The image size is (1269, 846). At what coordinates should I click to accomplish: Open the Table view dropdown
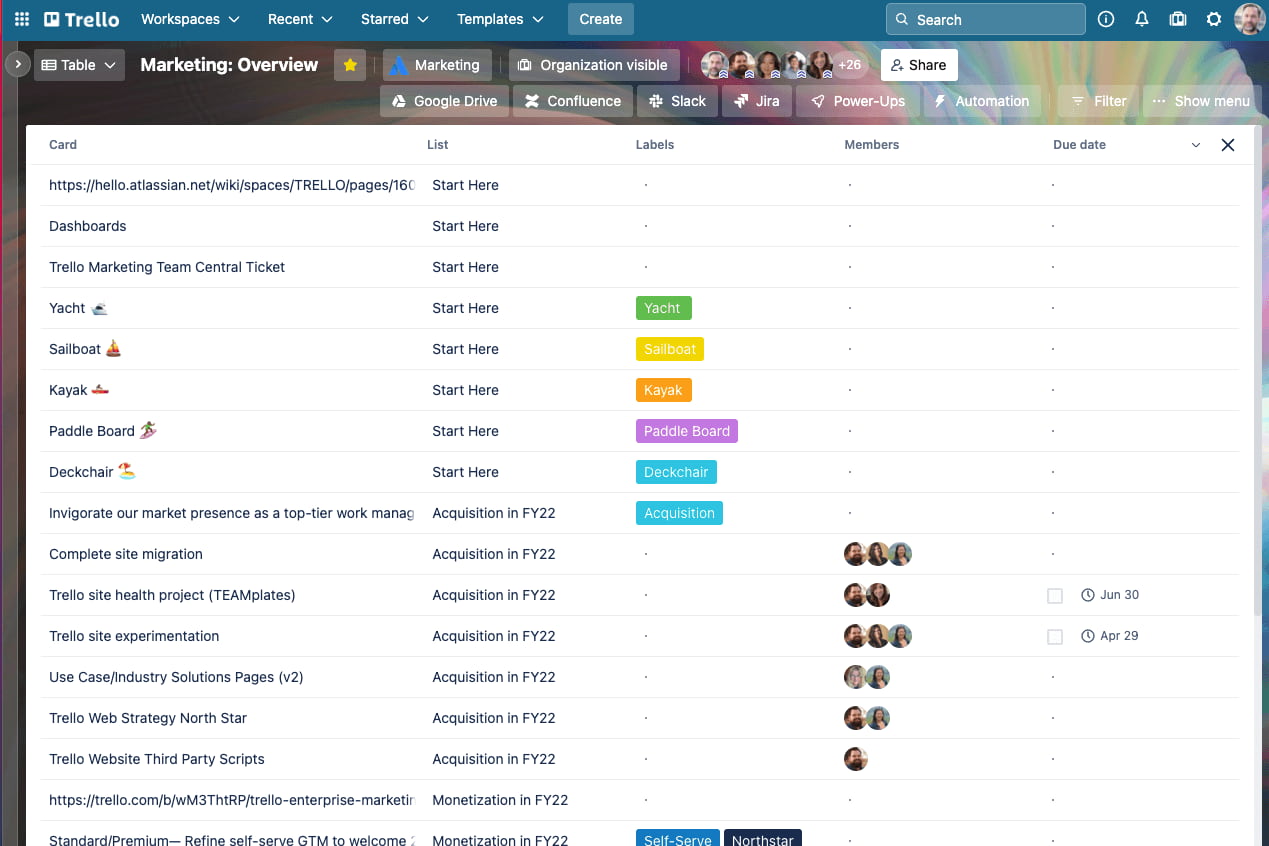pos(79,64)
